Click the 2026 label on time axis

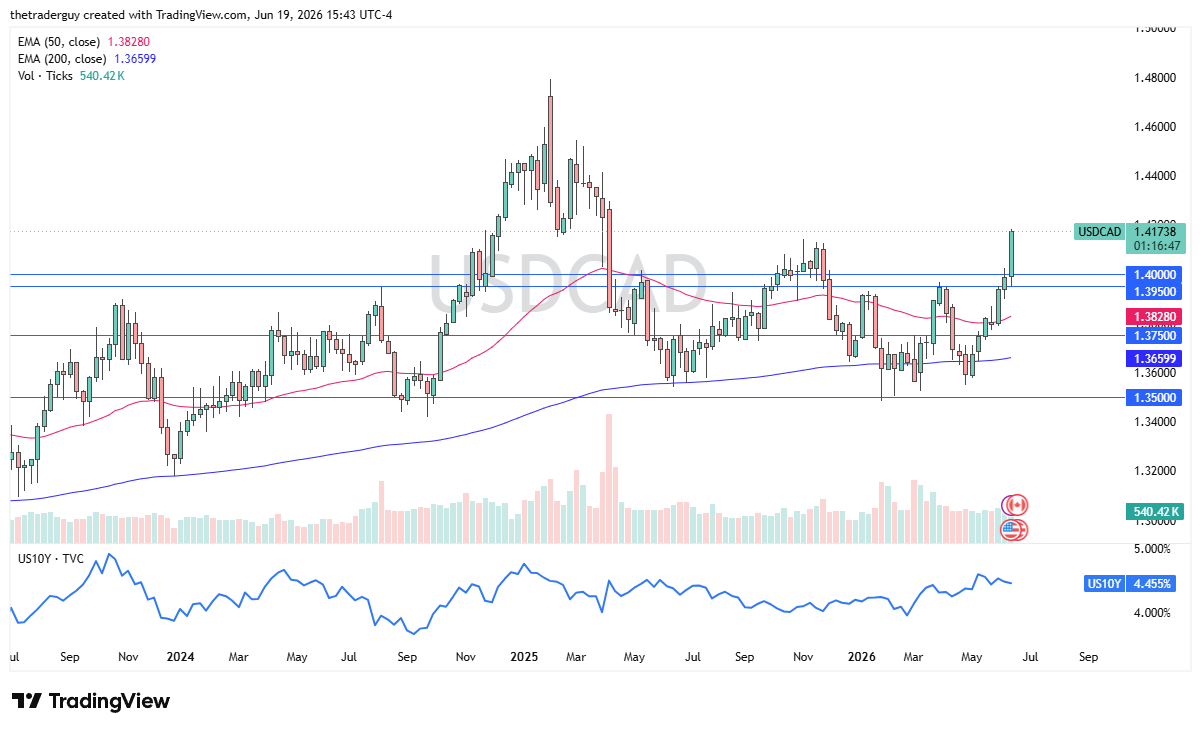click(x=860, y=657)
